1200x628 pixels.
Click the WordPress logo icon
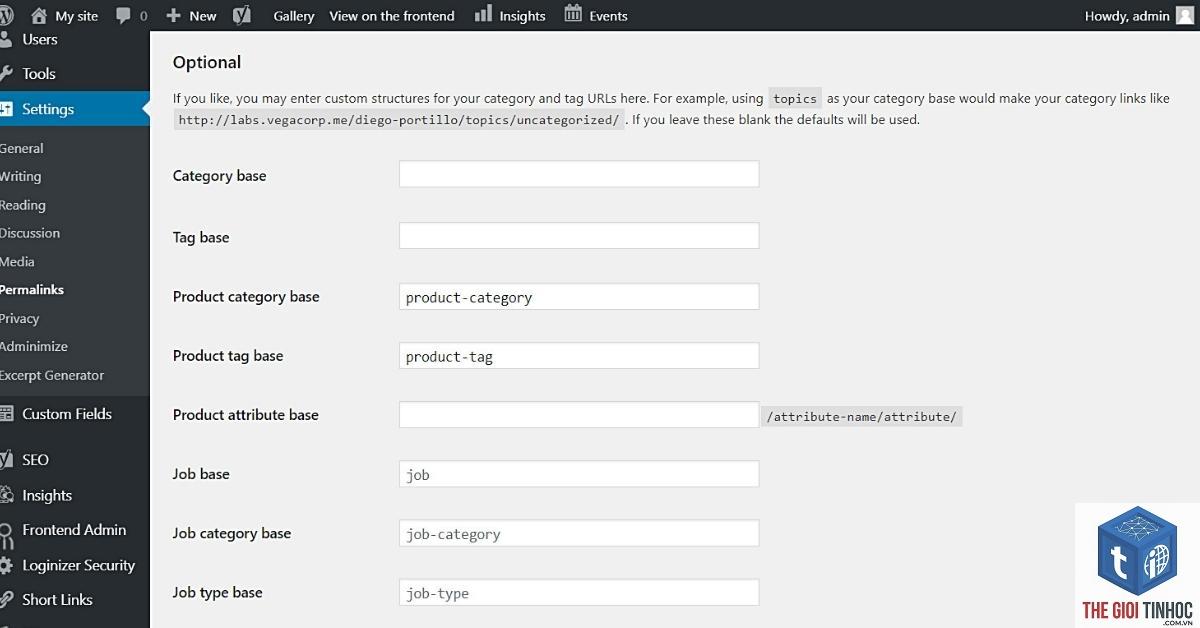pos(4,15)
